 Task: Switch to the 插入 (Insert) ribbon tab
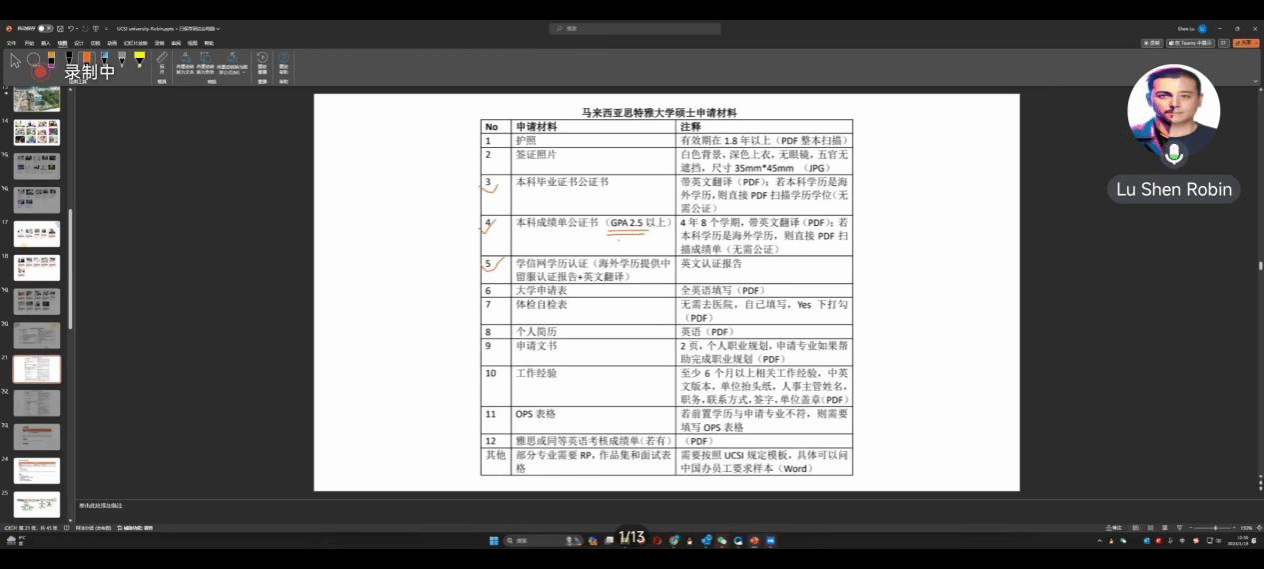45,43
